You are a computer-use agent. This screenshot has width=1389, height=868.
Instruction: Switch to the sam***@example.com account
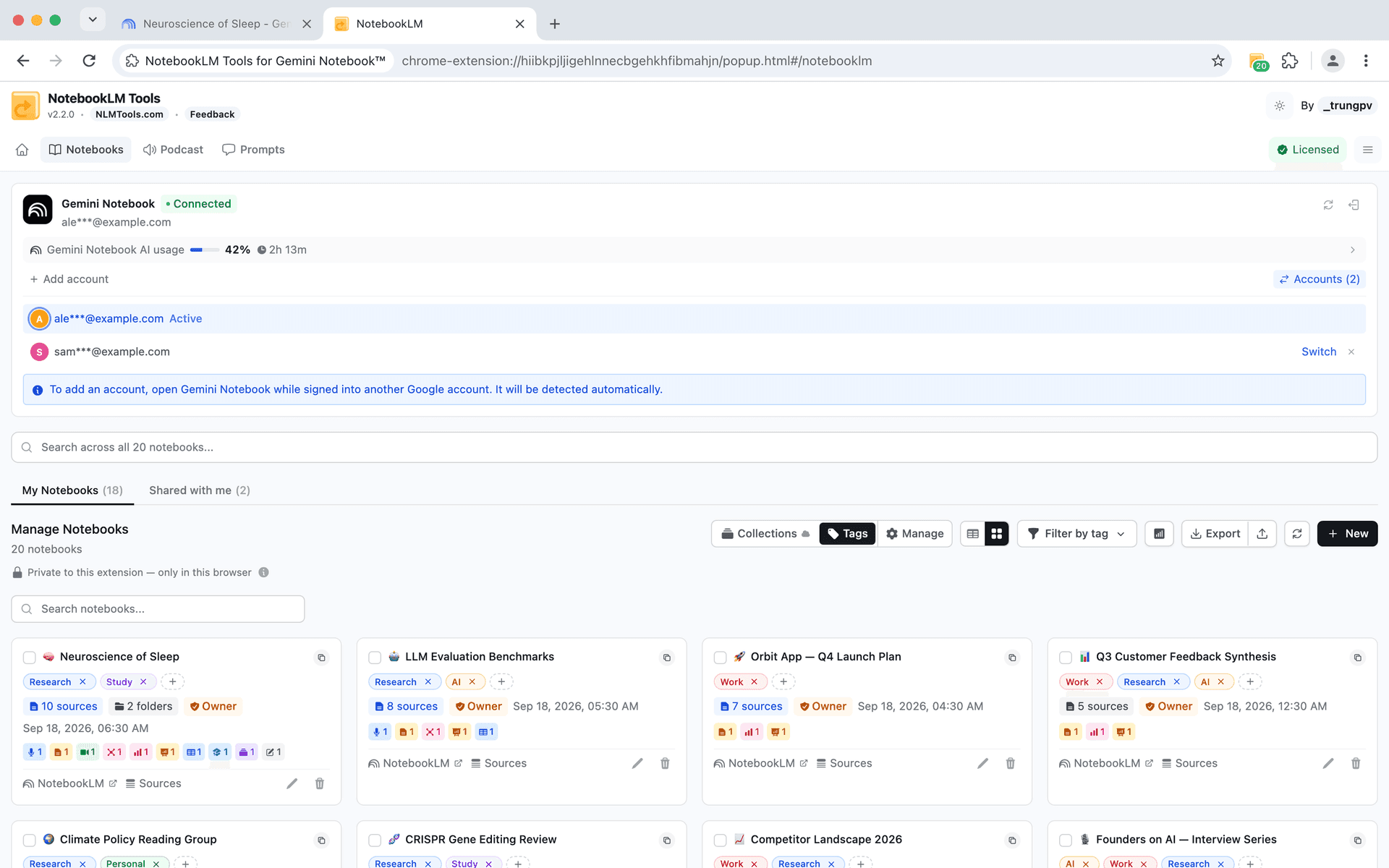click(1319, 352)
